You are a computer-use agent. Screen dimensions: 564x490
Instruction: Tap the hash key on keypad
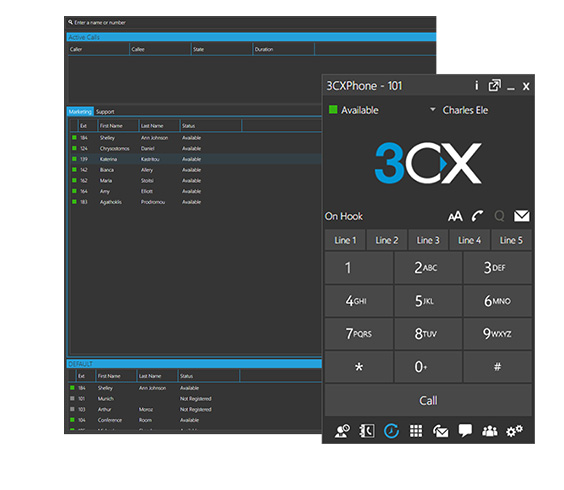[497, 367]
